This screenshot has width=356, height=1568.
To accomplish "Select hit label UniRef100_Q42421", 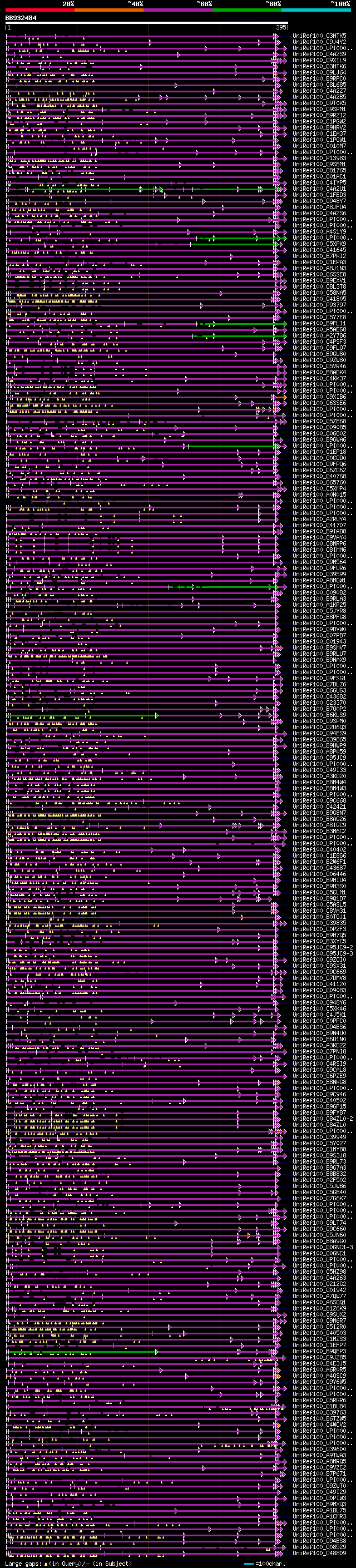I will pyautogui.click(x=319, y=807).
